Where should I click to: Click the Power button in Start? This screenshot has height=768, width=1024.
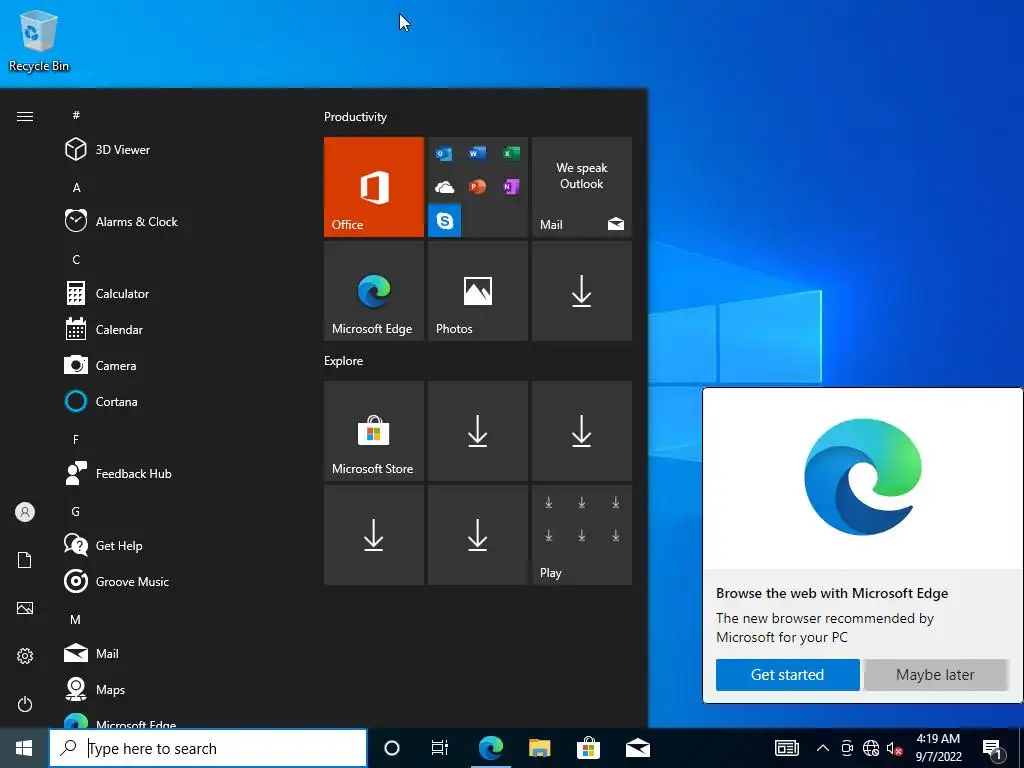(x=25, y=704)
